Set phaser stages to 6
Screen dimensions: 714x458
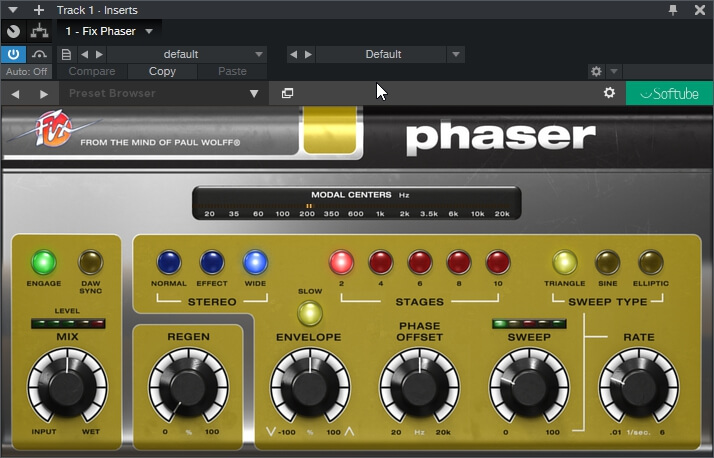click(419, 263)
